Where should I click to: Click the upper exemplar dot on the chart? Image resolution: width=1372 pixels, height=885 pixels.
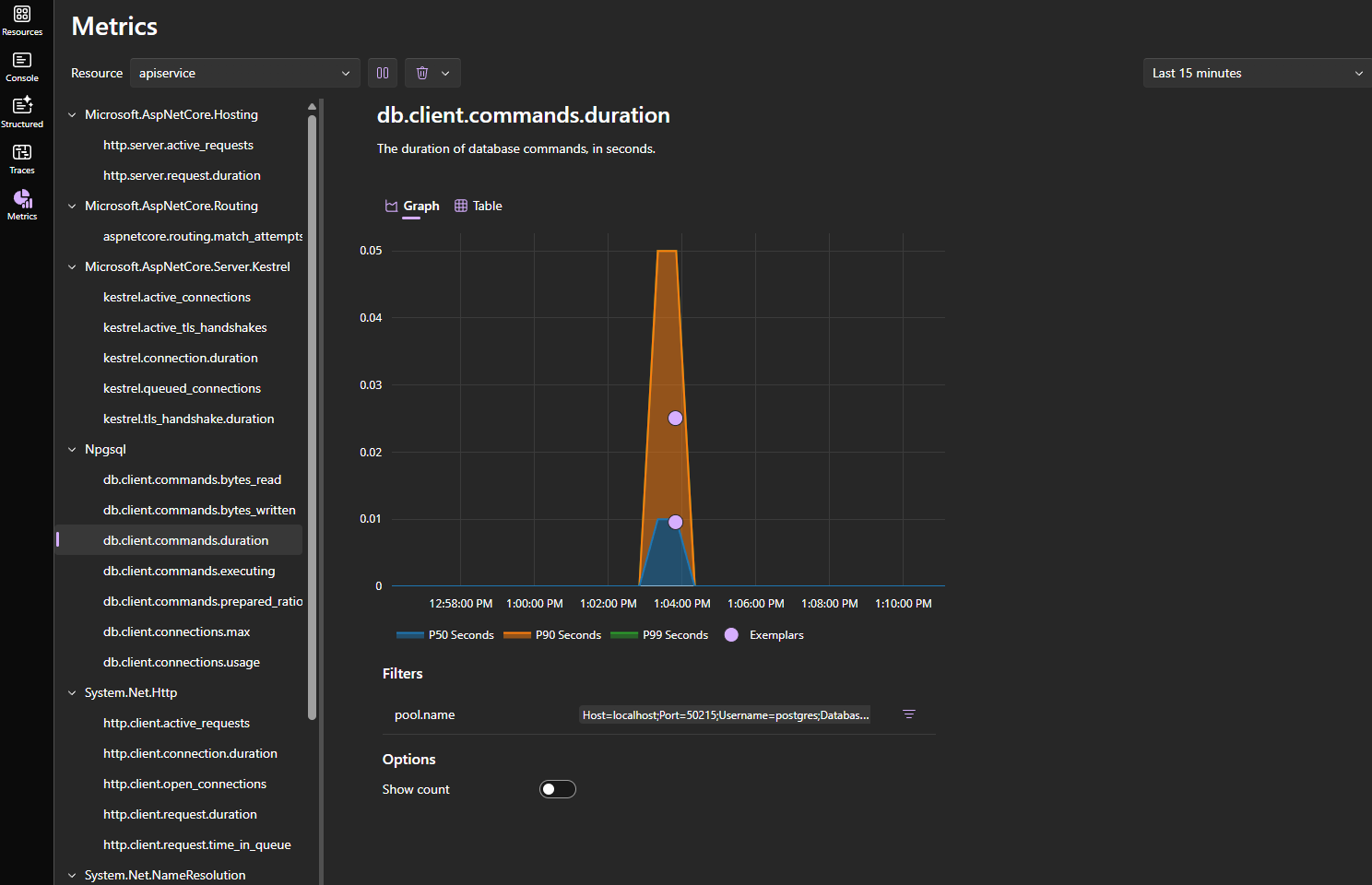pyautogui.click(x=675, y=418)
